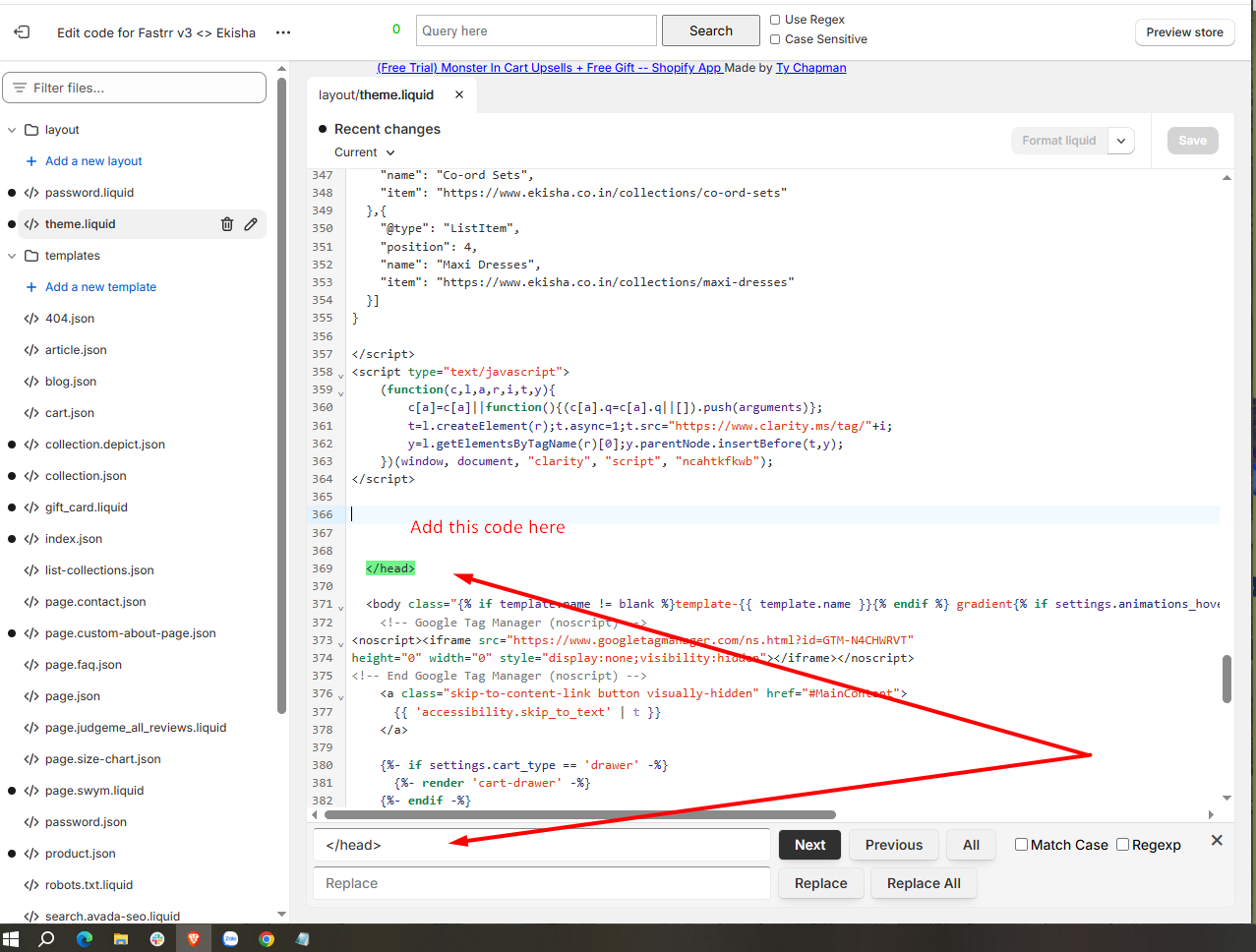The width and height of the screenshot is (1256, 952).
Task: Click code icon next to 404.json
Action: point(31,319)
